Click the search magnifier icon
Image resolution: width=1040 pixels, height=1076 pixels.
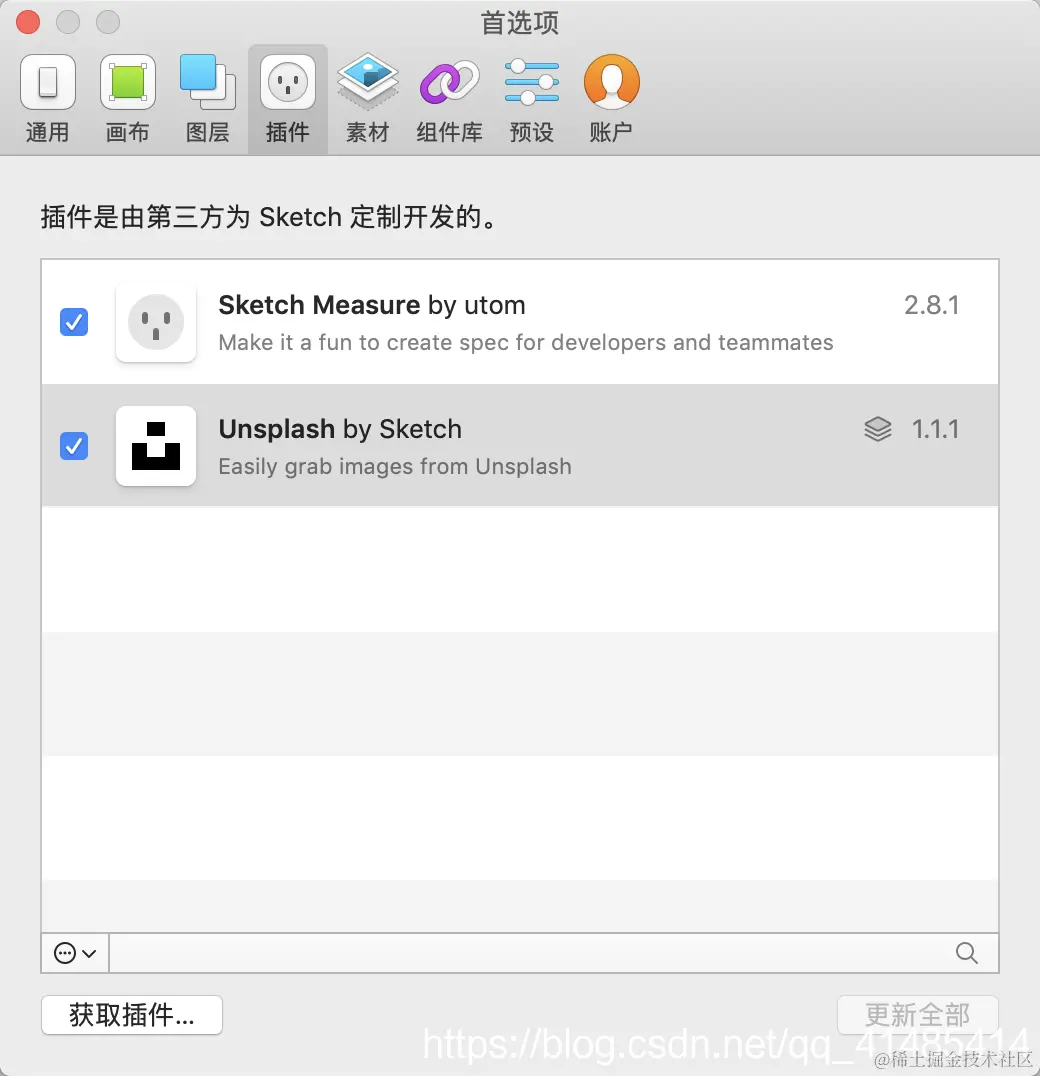[x=967, y=953]
